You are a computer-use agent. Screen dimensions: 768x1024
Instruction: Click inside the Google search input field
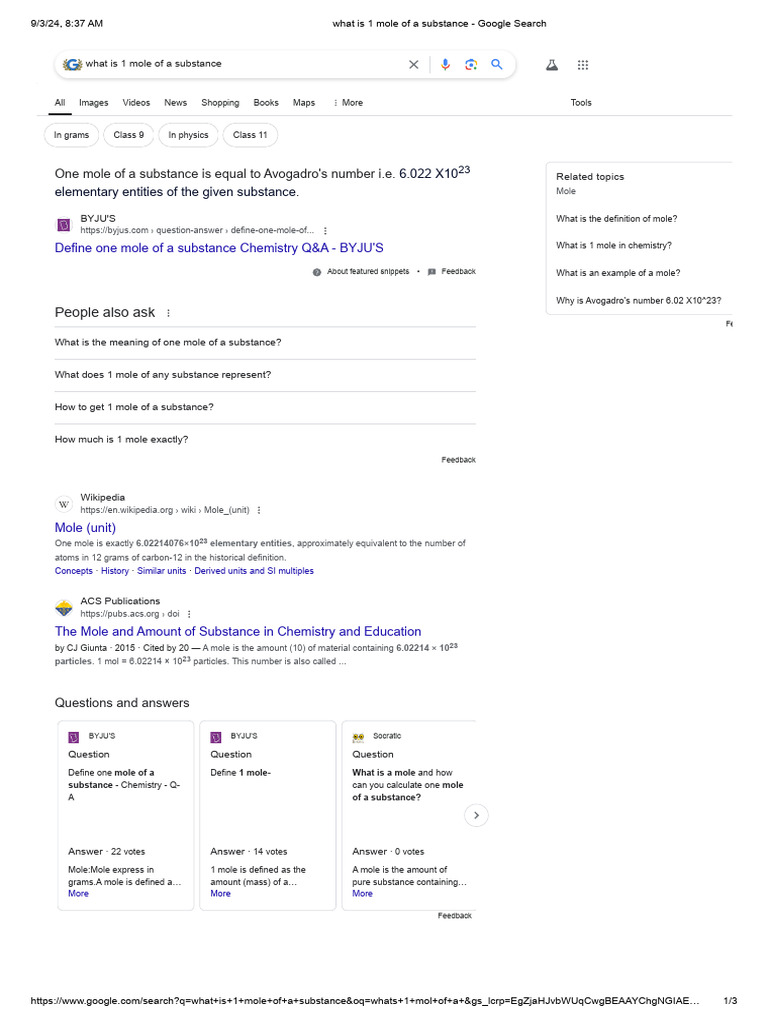point(240,64)
